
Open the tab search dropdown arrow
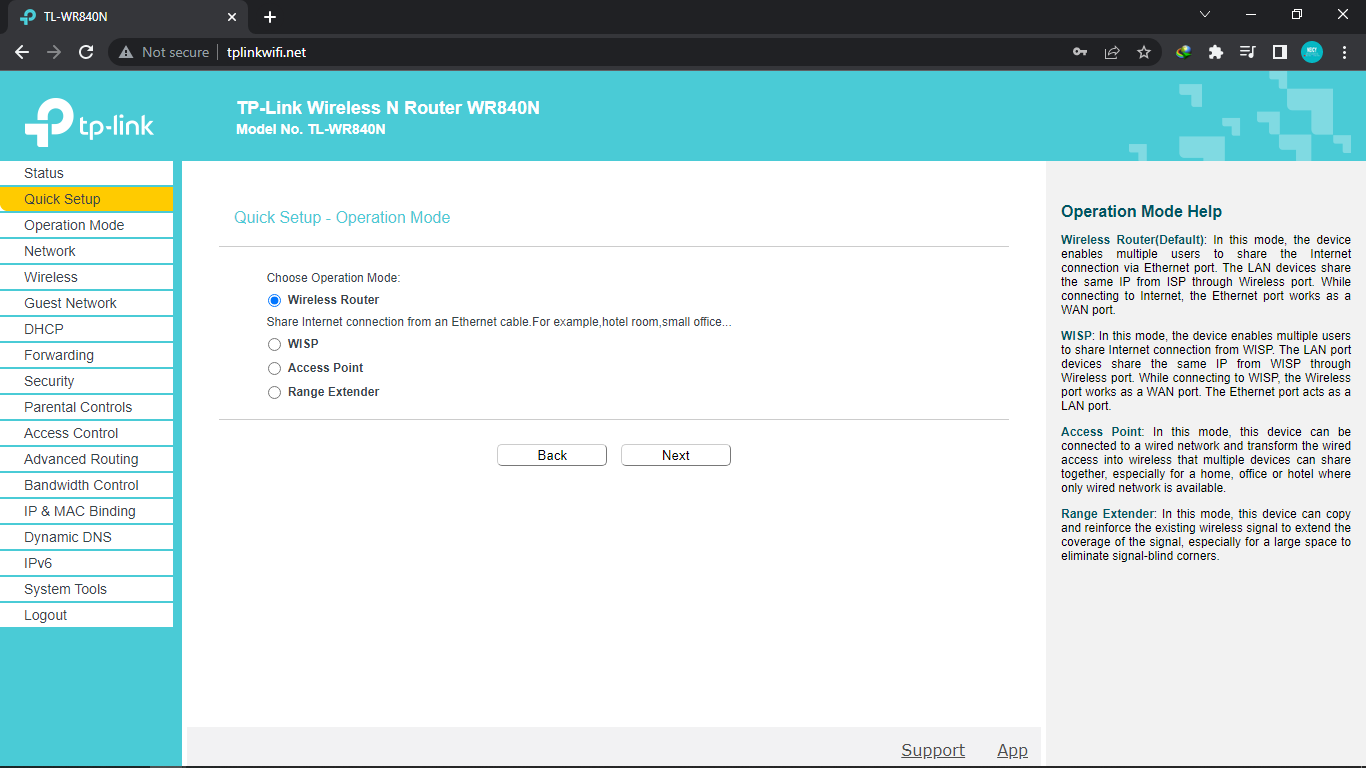pyautogui.click(x=1205, y=15)
